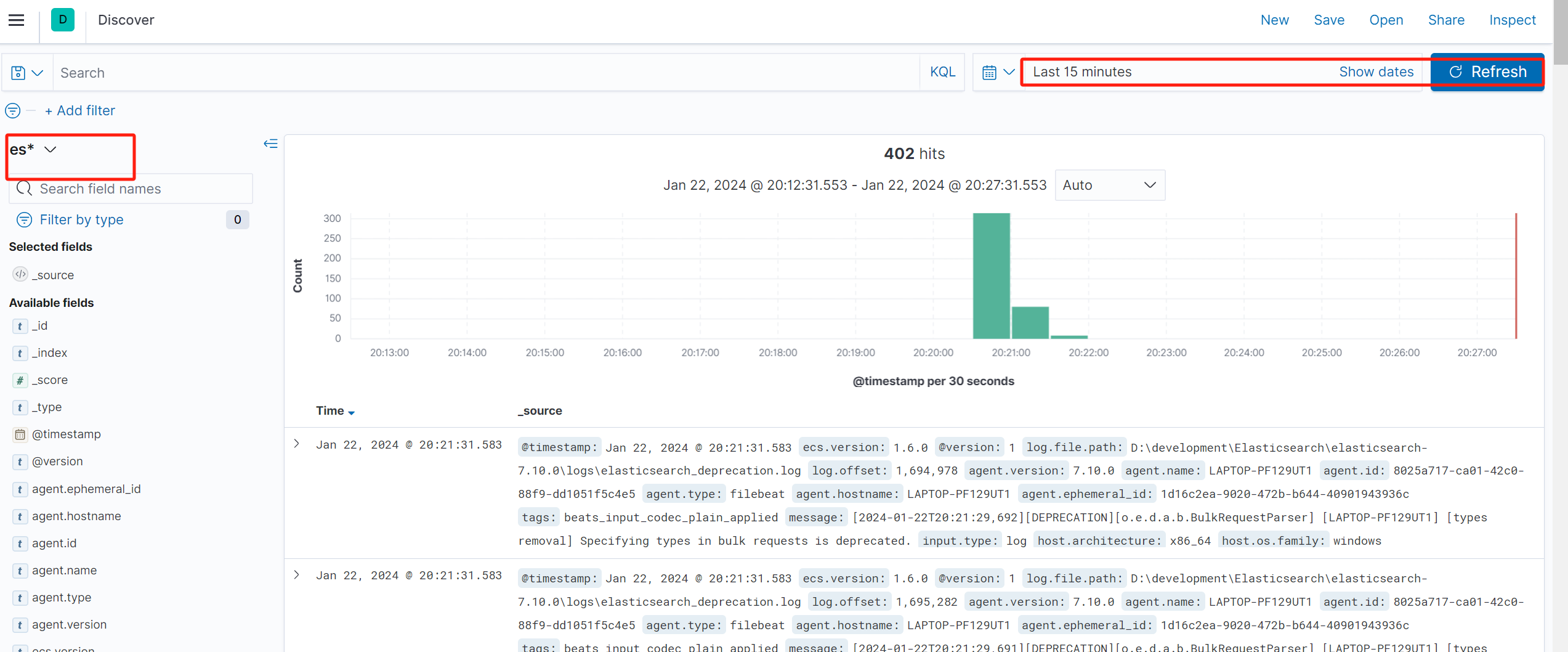Focus the Search field names input
The height and width of the screenshot is (652, 1568).
coord(131,189)
